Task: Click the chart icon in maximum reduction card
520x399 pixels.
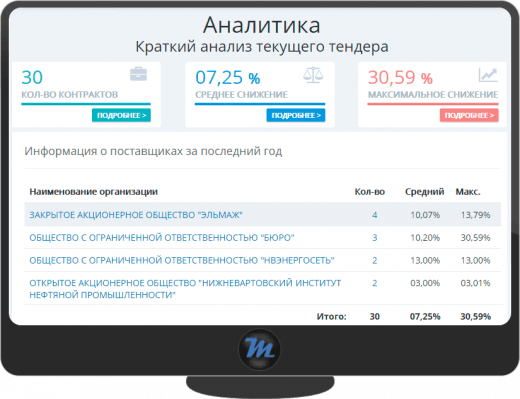Action: coord(488,75)
